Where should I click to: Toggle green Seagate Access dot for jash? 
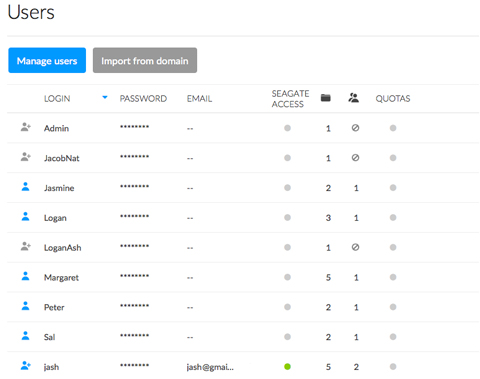pyautogui.click(x=287, y=367)
